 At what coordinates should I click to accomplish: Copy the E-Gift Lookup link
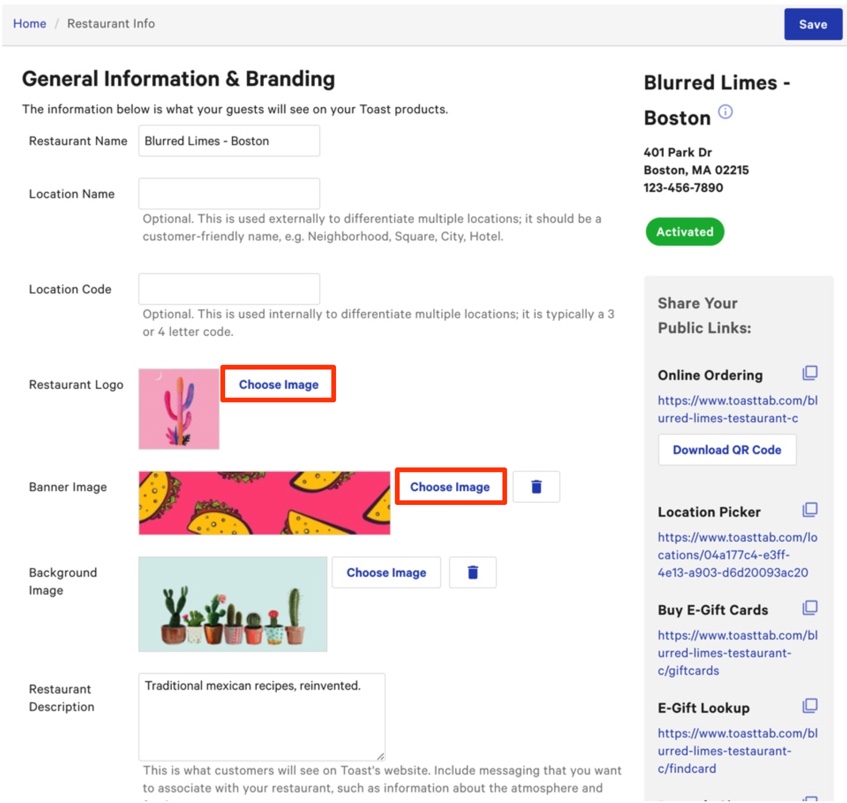810,706
